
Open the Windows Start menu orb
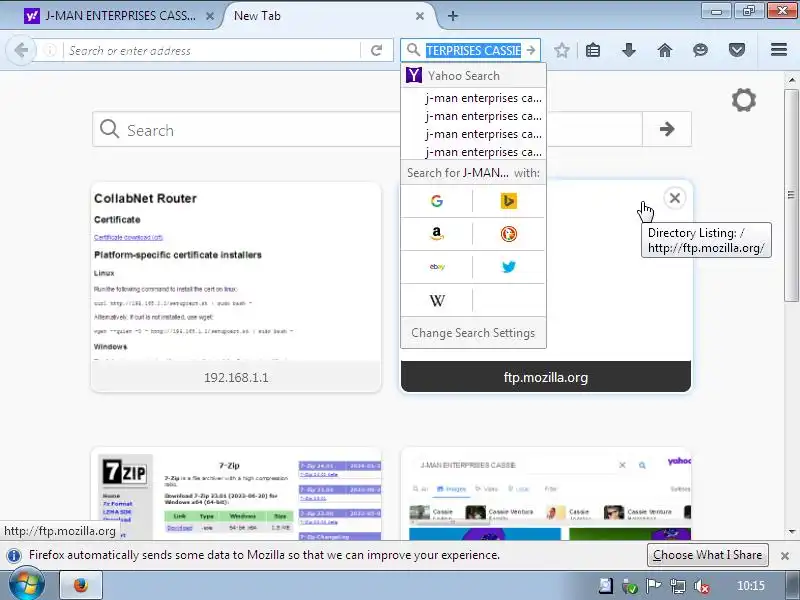[x=27, y=585]
